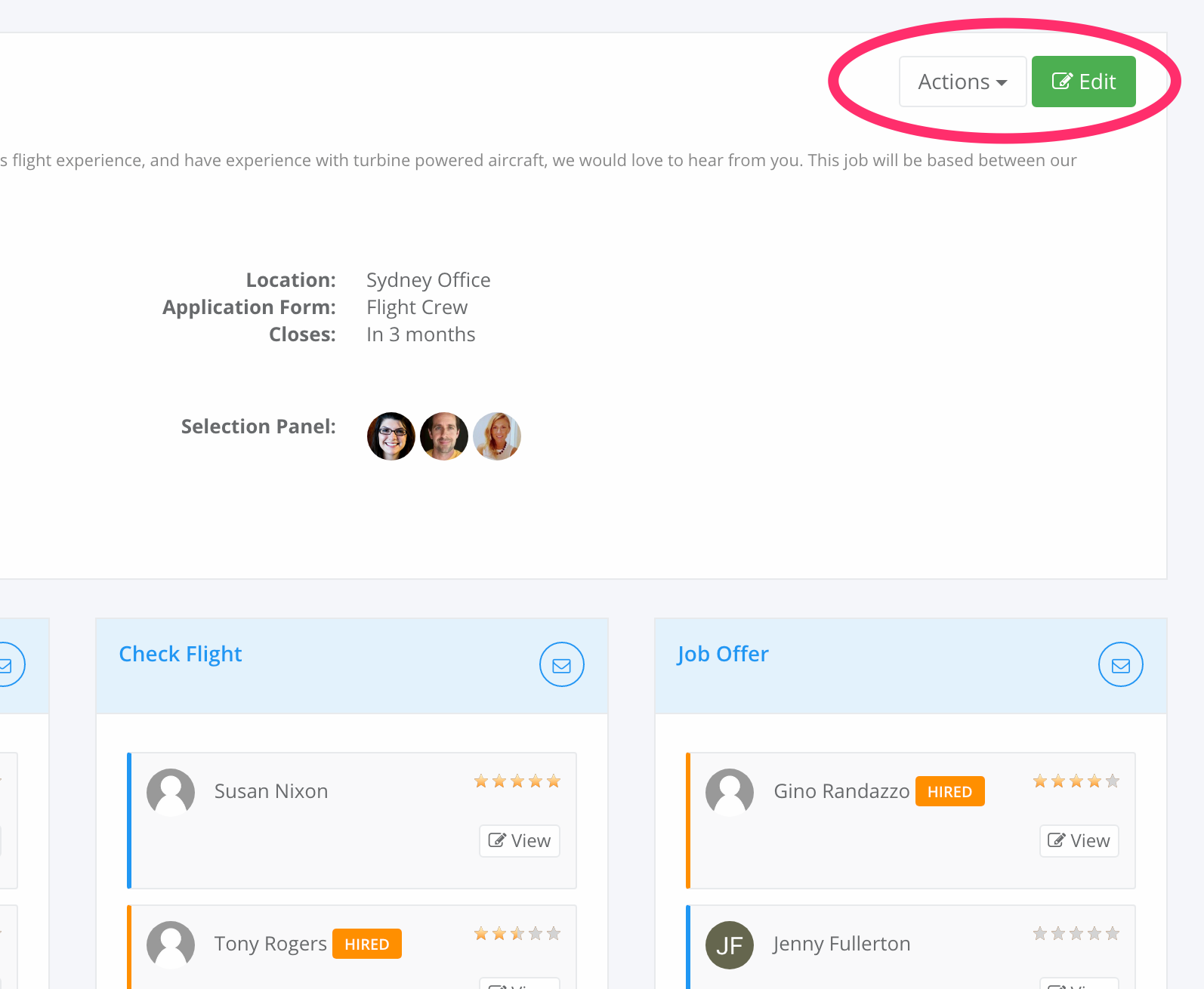
Task: Click Jenny Fullerton's JF initials avatar
Action: click(x=730, y=945)
